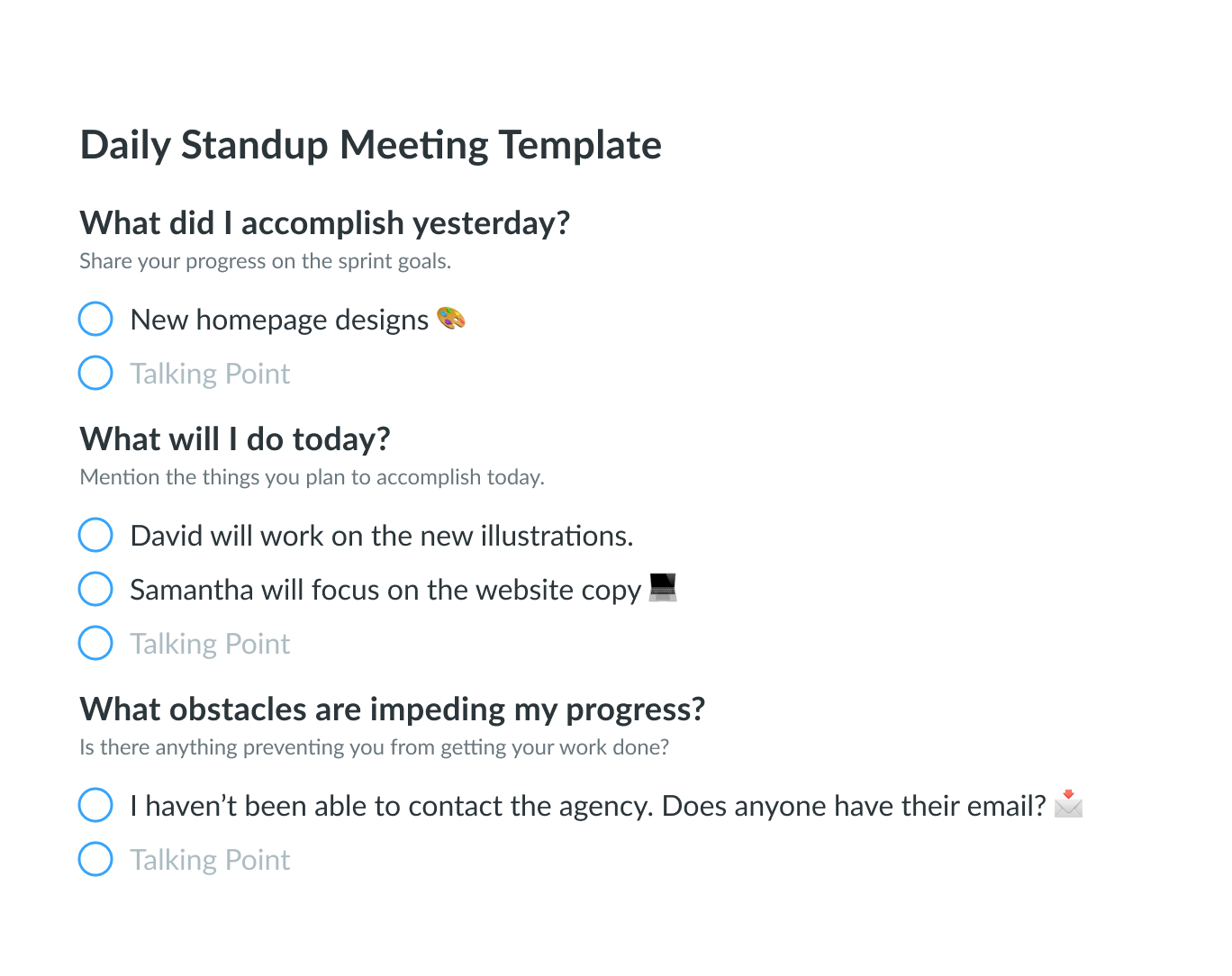This screenshot has height=976, width=1232.
Task: Tick the circle beside David's illustrations task
Action: click(x=95, y=535)
